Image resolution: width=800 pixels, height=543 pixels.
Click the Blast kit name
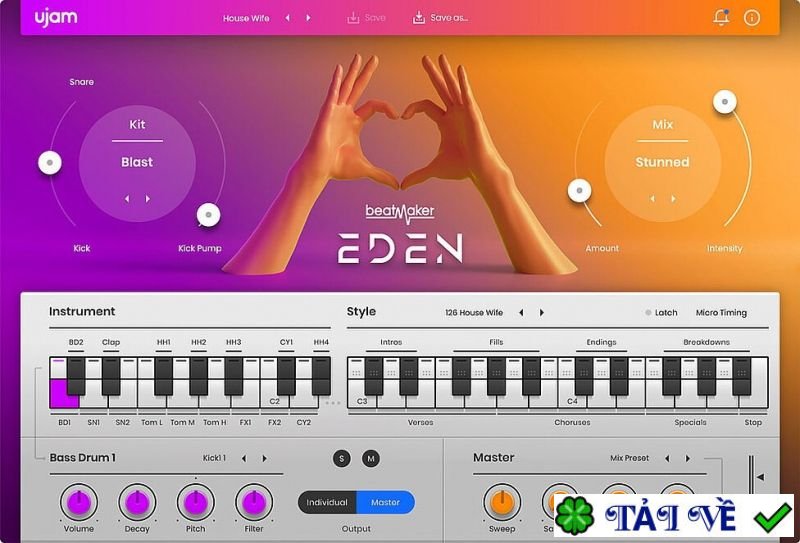tap(137, 162)
